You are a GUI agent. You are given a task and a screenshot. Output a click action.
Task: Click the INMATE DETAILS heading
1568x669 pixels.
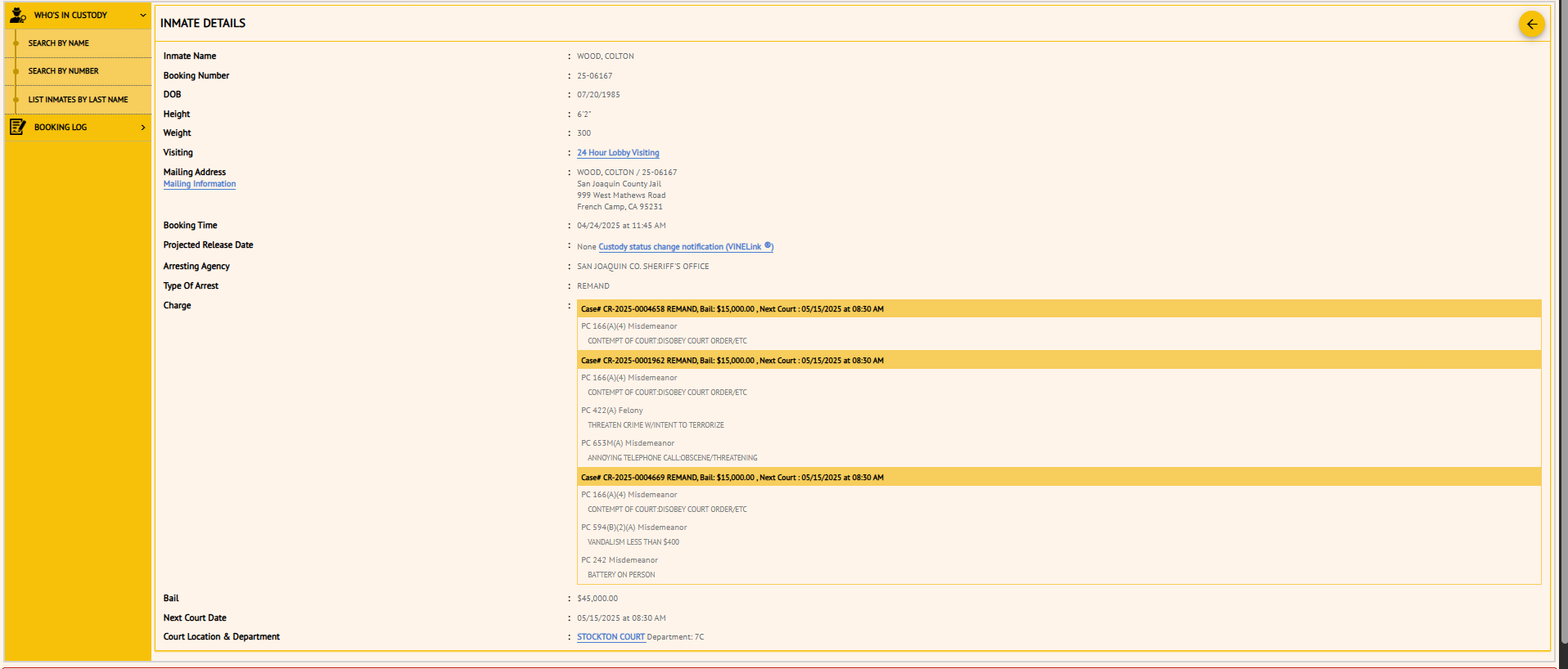coord(203,23)
